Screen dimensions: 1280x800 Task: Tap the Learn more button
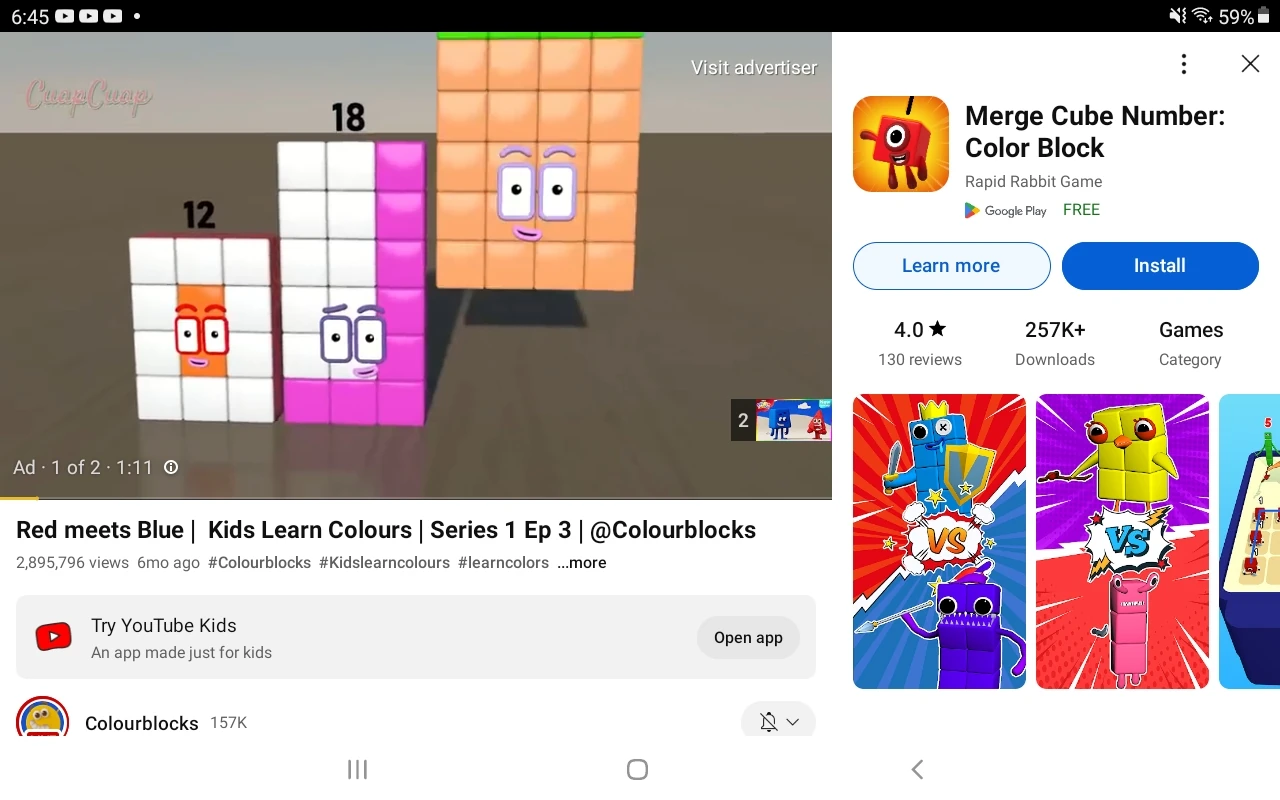coord(951,266)
